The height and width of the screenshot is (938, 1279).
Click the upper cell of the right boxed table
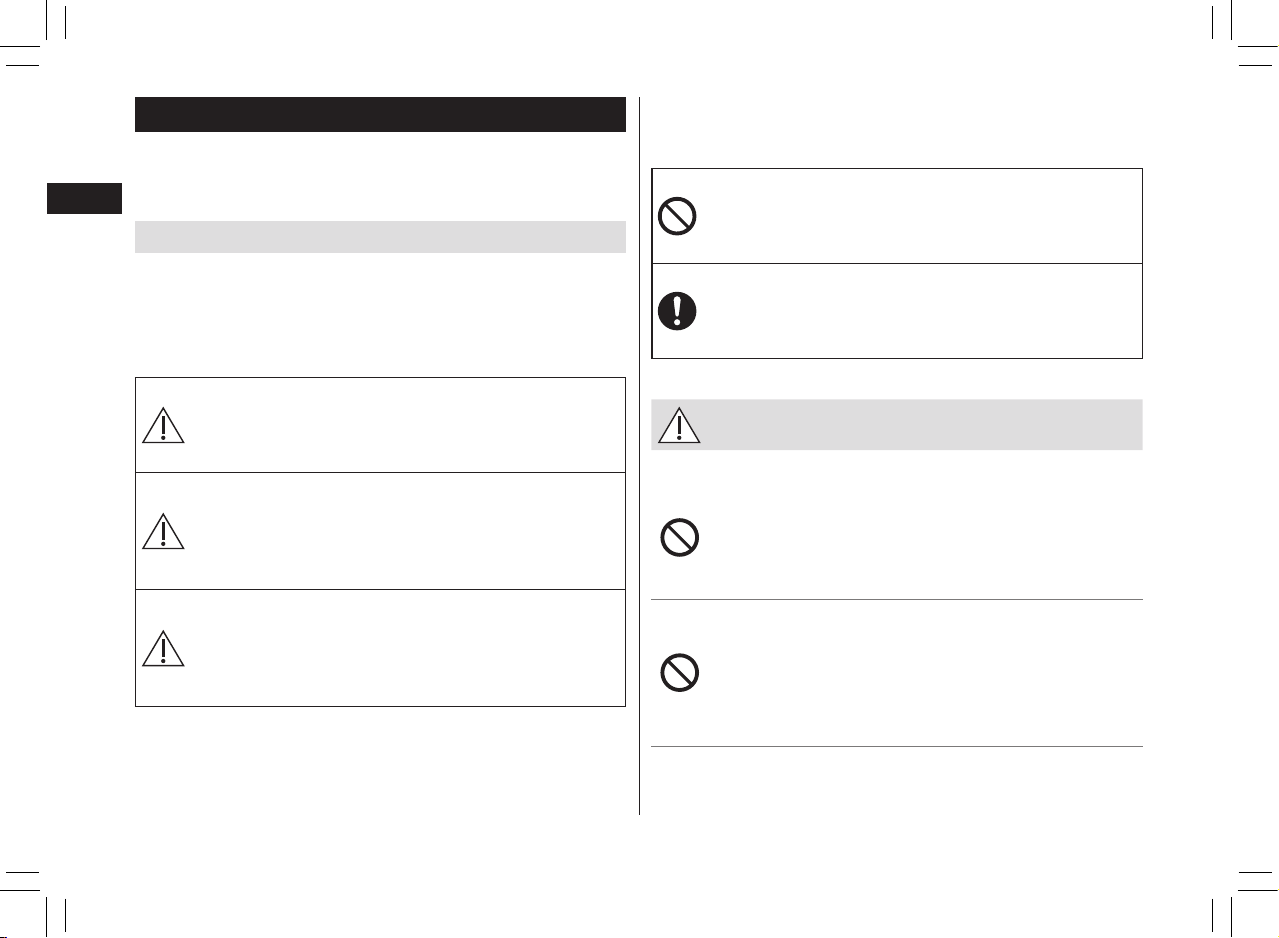[x=920, y=216]
